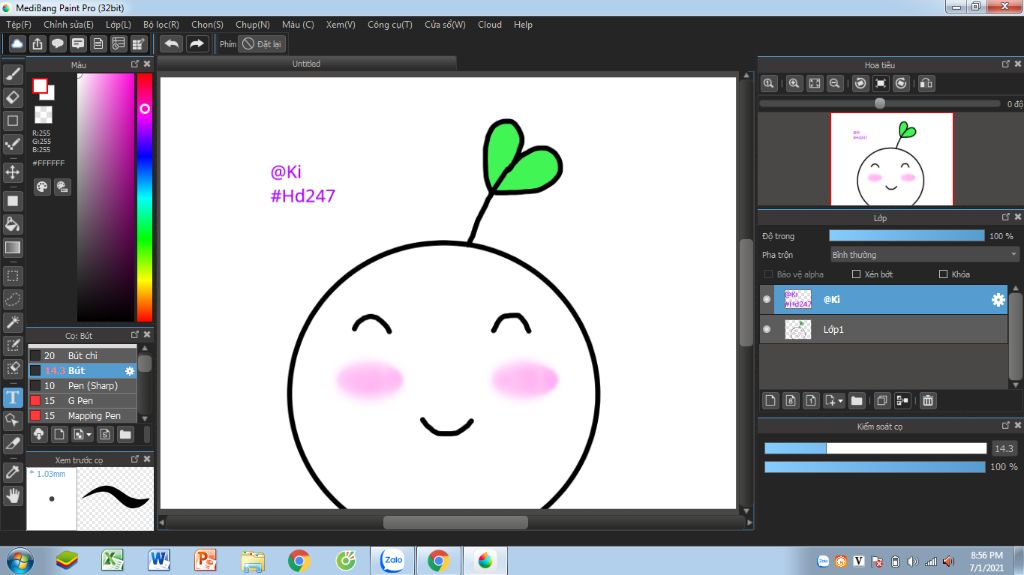Viewport: 1024px width, 575px height.
Task: Click the flip view icon in Navigator
Action: pos(926,84)
